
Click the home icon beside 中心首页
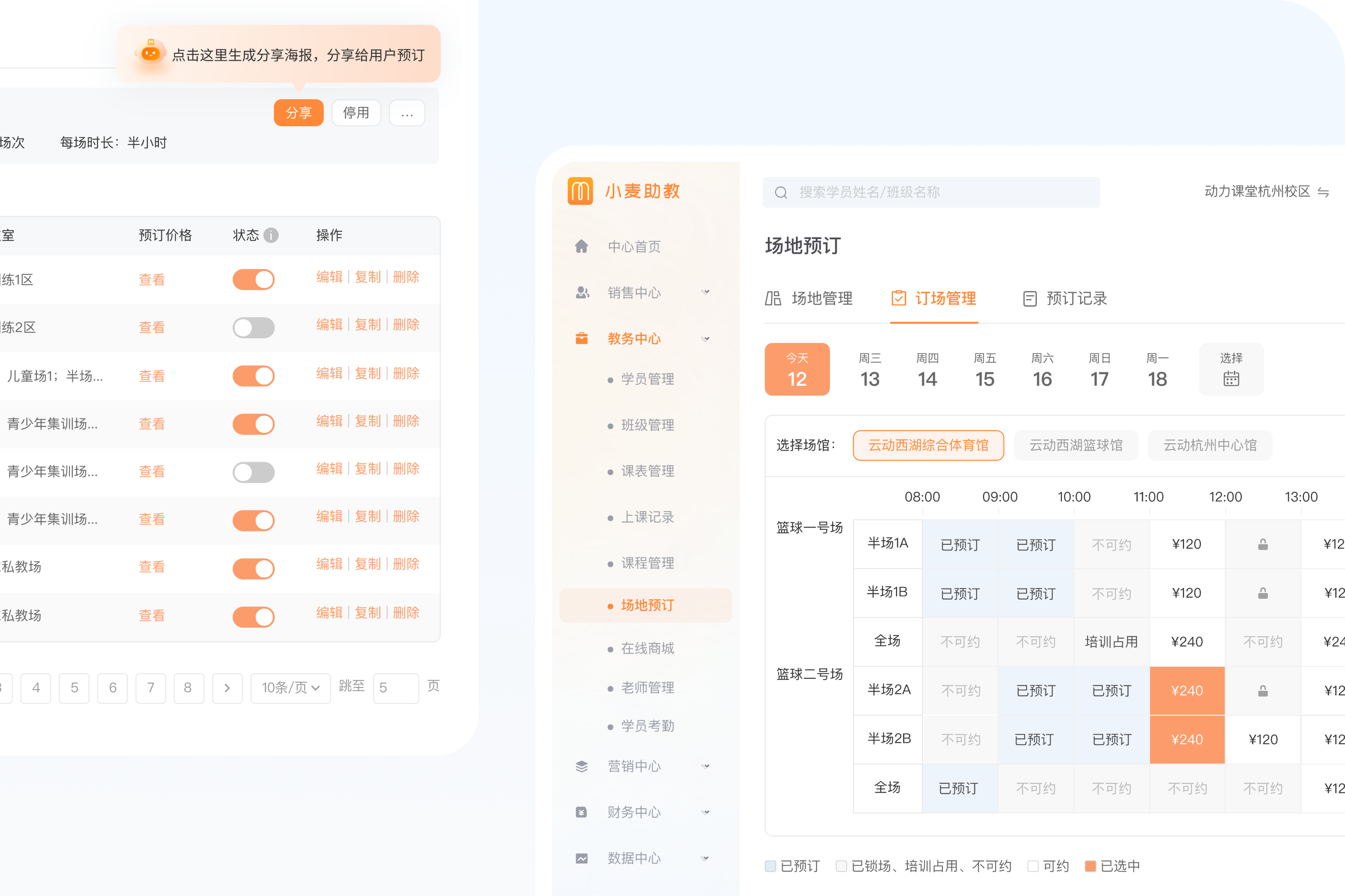[x=582, y=246]
